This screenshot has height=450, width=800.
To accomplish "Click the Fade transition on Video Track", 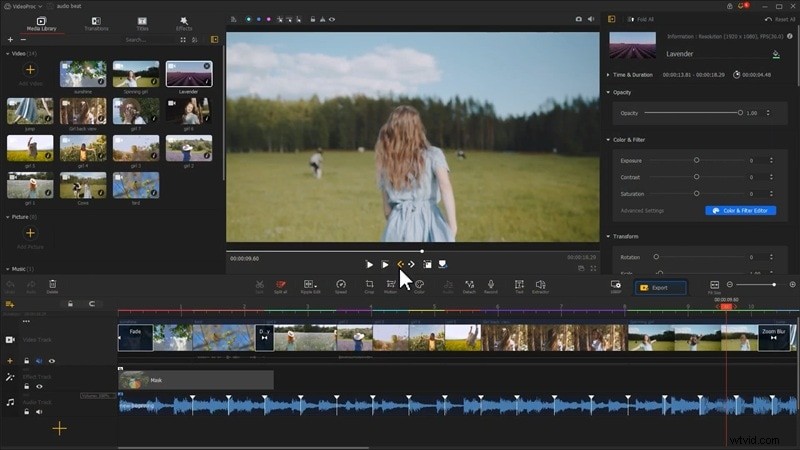I will [135, 337].
